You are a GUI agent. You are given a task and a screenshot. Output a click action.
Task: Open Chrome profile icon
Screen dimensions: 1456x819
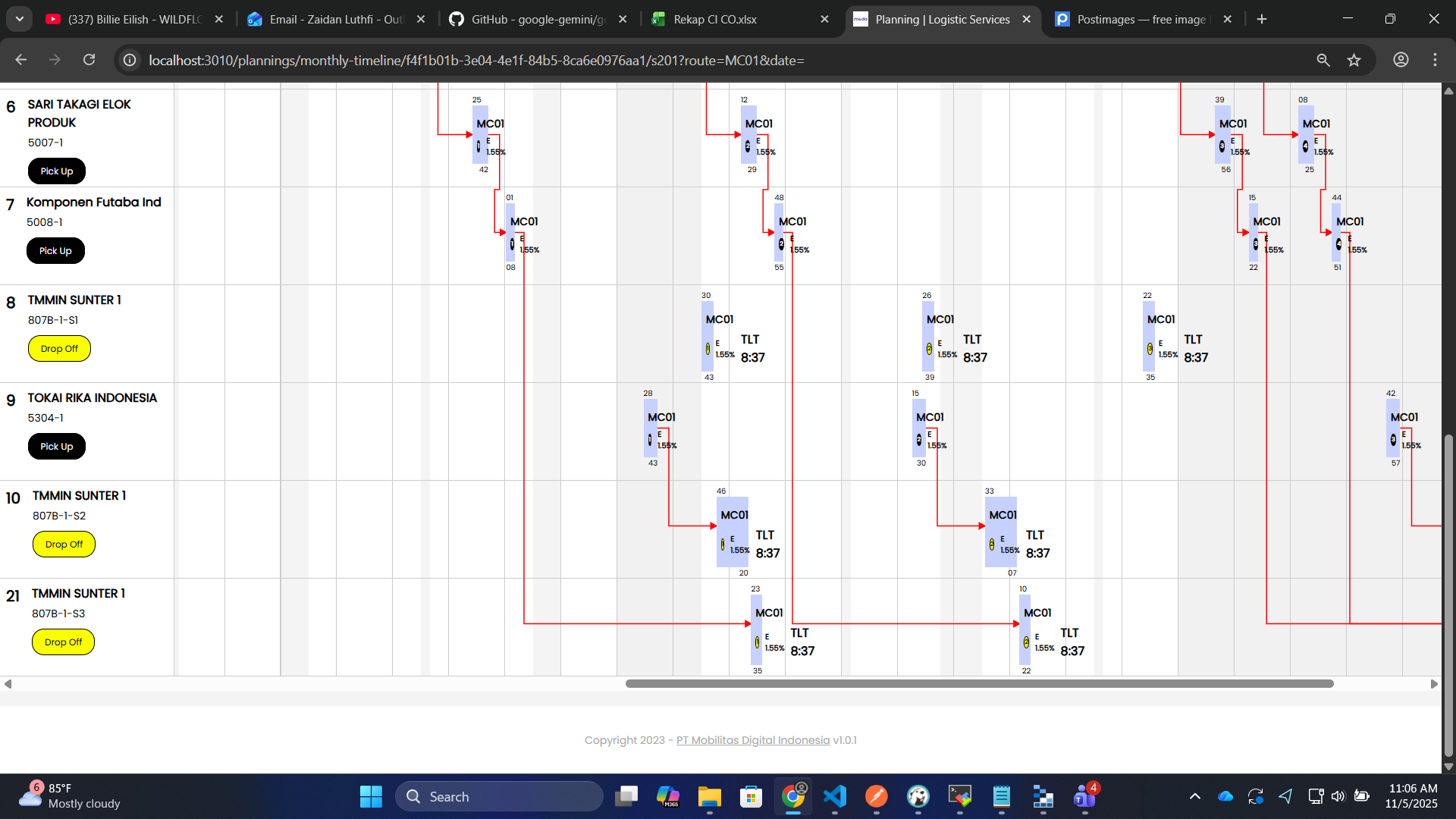pos(1401,60)
